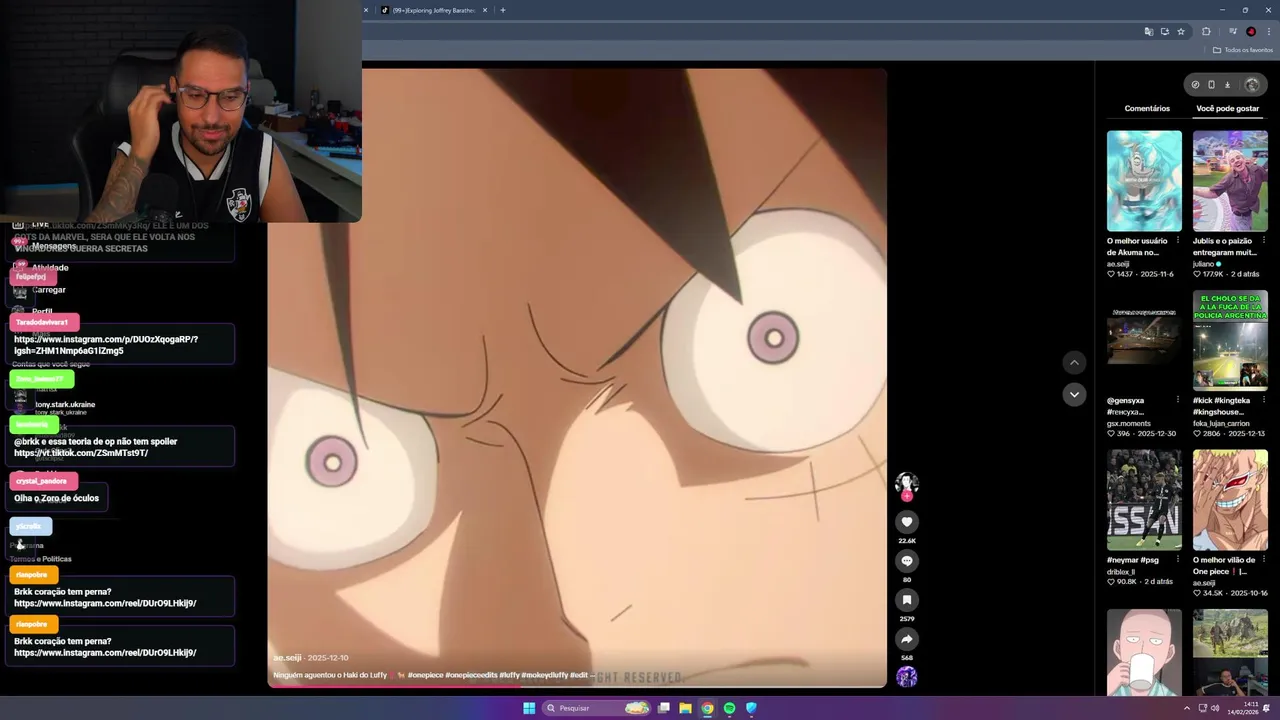This screenshot has height=720, width=1280.
Task: Open the phone app icon in TikTok header
Action: (x=1211, y=85)
